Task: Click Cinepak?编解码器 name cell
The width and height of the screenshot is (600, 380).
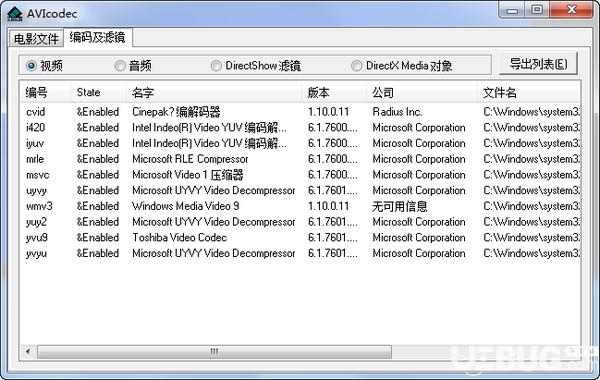Action: click(x=176, y=112)
